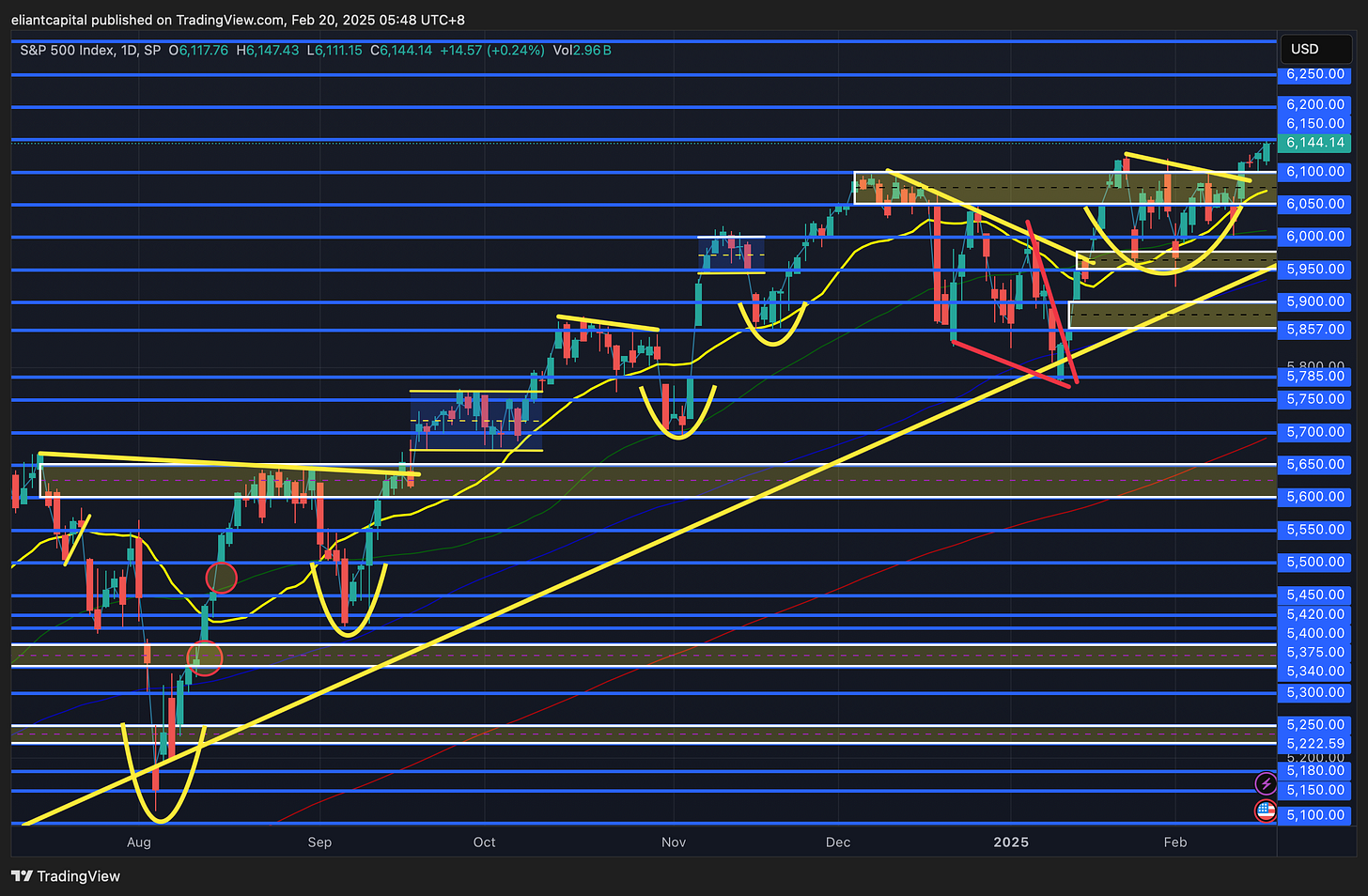Click the US flag event icon
1368x896 pixels.
pos(1266,811)
